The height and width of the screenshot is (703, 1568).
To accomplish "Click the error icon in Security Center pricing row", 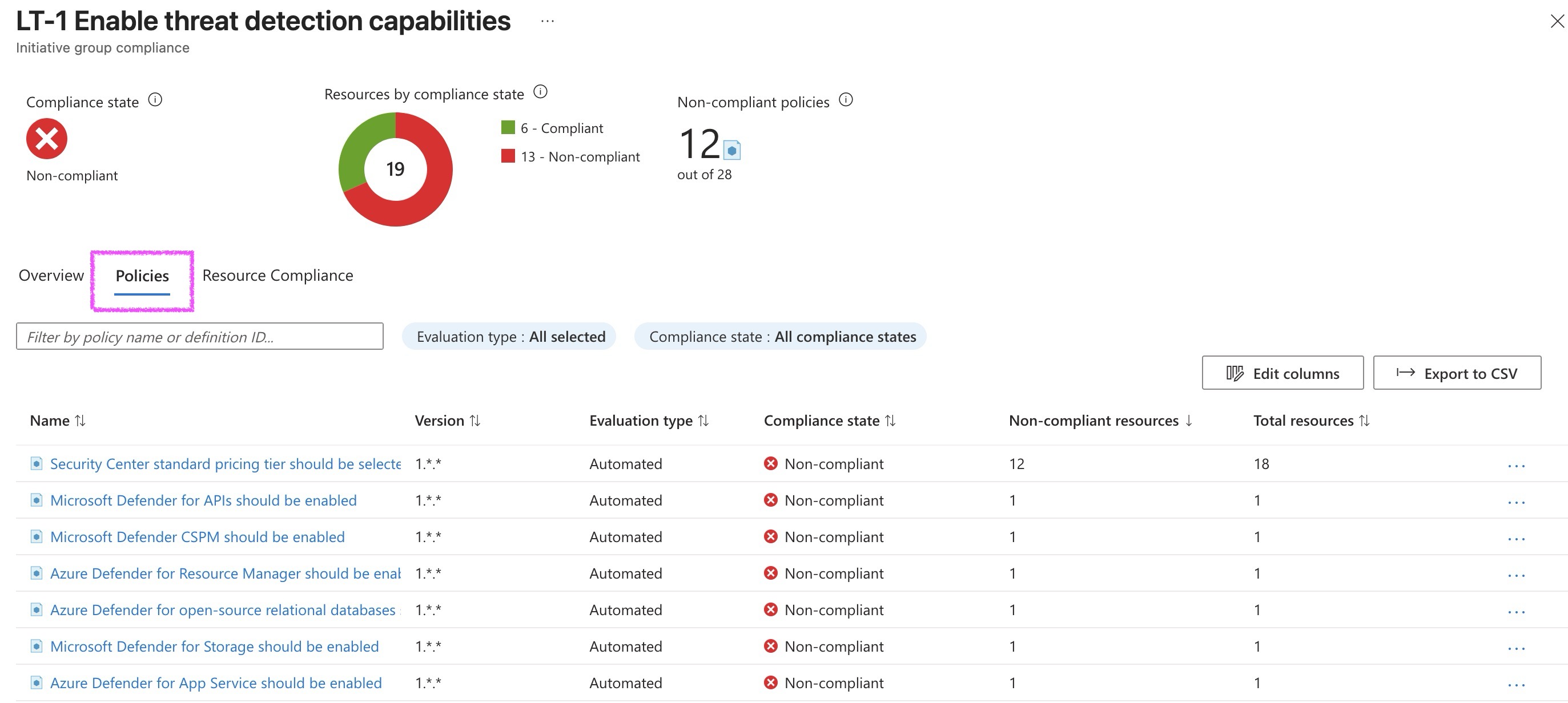I will click(771, 463).
